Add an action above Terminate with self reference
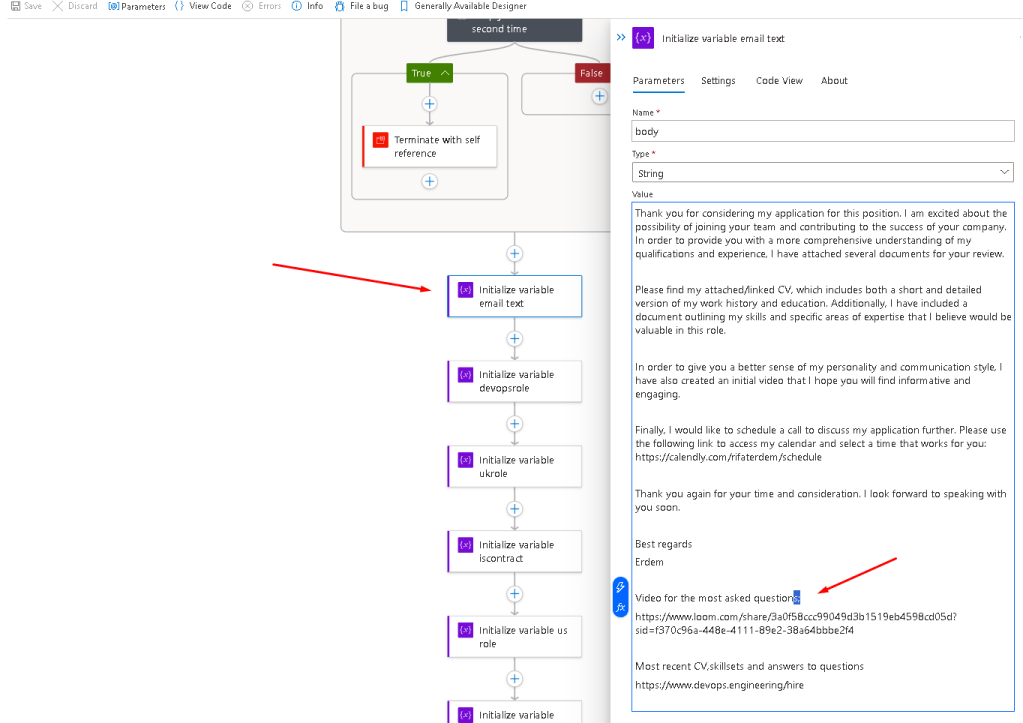The image size is (1023, 723). tap(429, 104)
